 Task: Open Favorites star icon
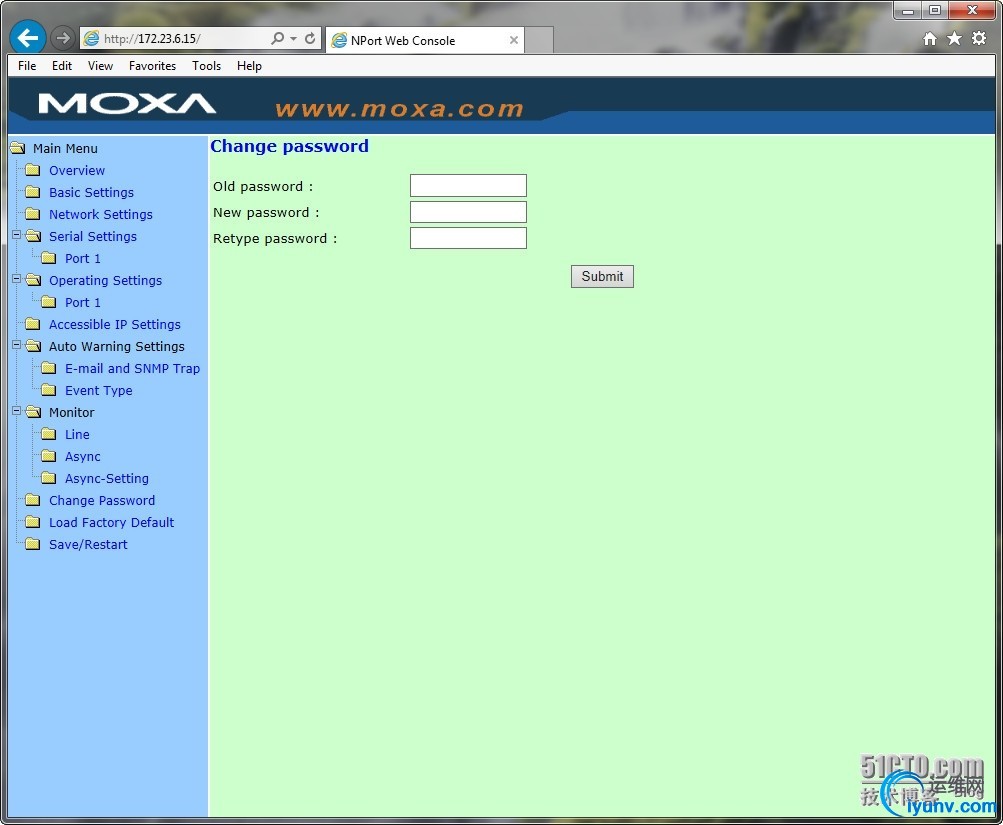click(x=954, y=39)
